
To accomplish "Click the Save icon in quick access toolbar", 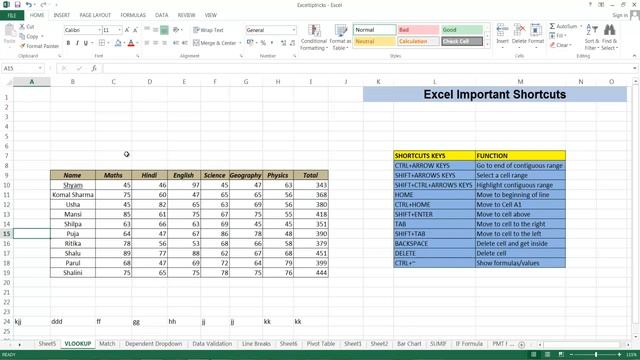I will [18, 5].
